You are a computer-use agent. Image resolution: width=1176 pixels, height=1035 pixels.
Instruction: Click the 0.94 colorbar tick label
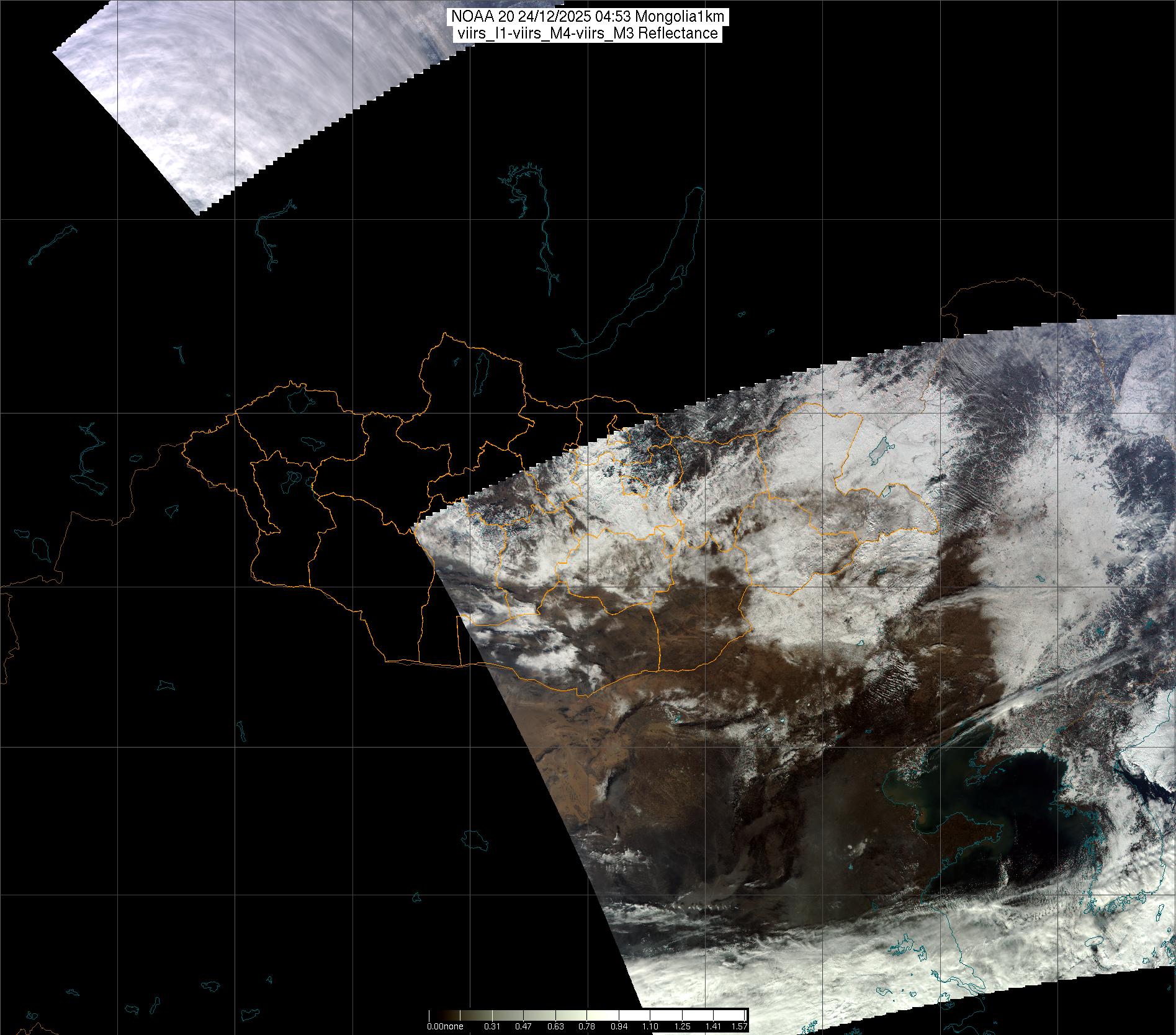pos(619,1026)
